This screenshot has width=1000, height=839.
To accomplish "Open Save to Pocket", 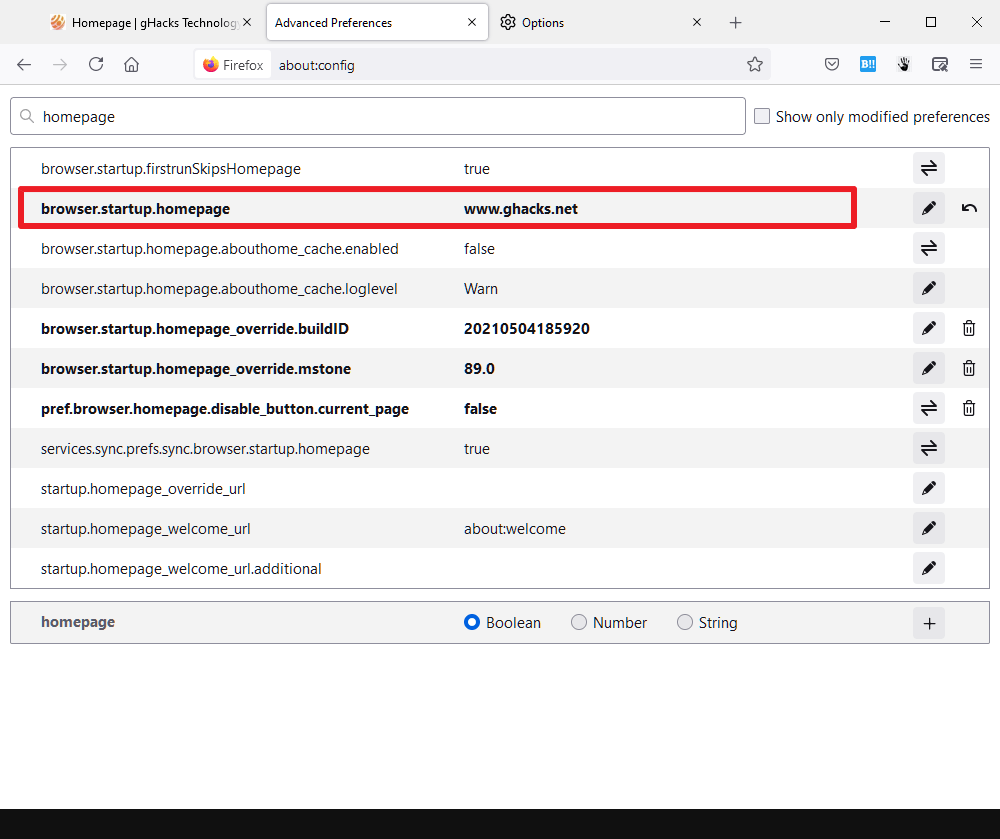I will click(831, 64).
